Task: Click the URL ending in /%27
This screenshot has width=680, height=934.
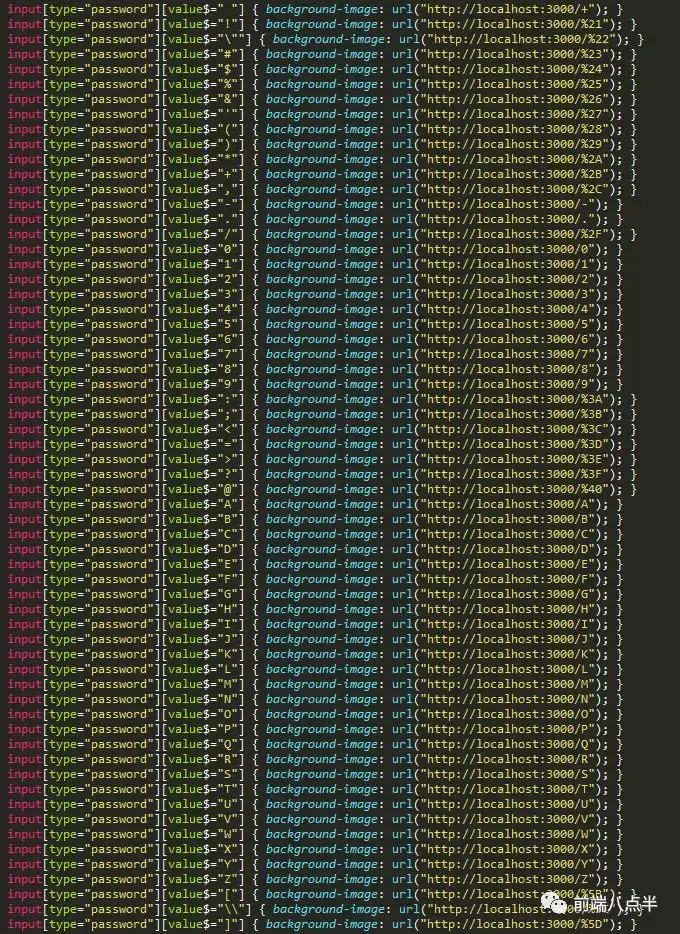Action: tap(513, 114)
